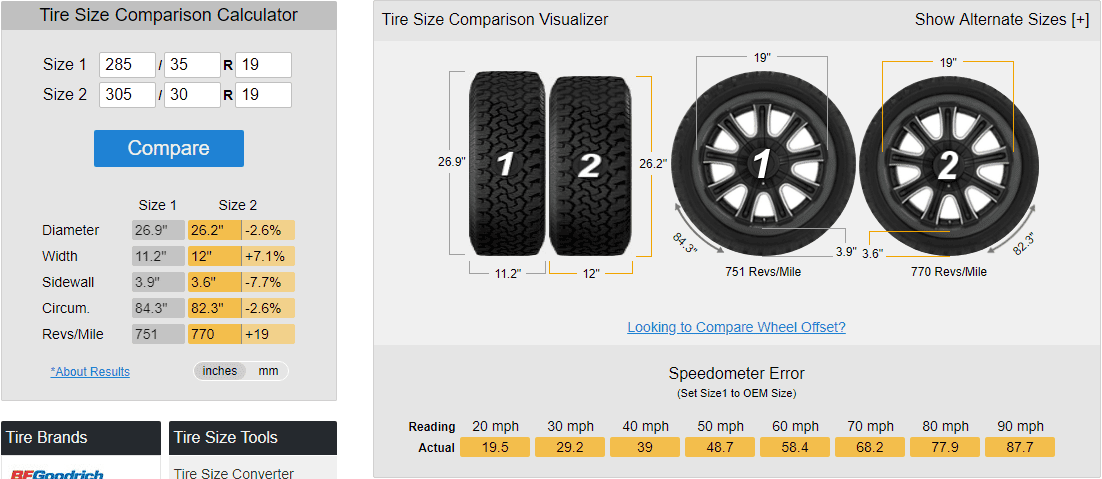Expand Show Alternate Sizes [+]
1102x479 pixels.
pyautogui.click(x=1001, y=20)
